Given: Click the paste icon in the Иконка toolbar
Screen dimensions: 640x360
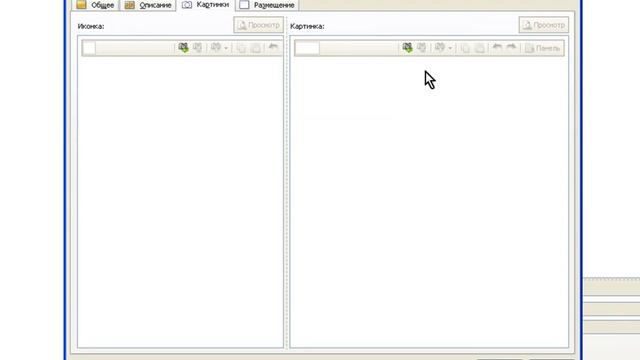Looking at the screenshot, I should click(256, 48).
